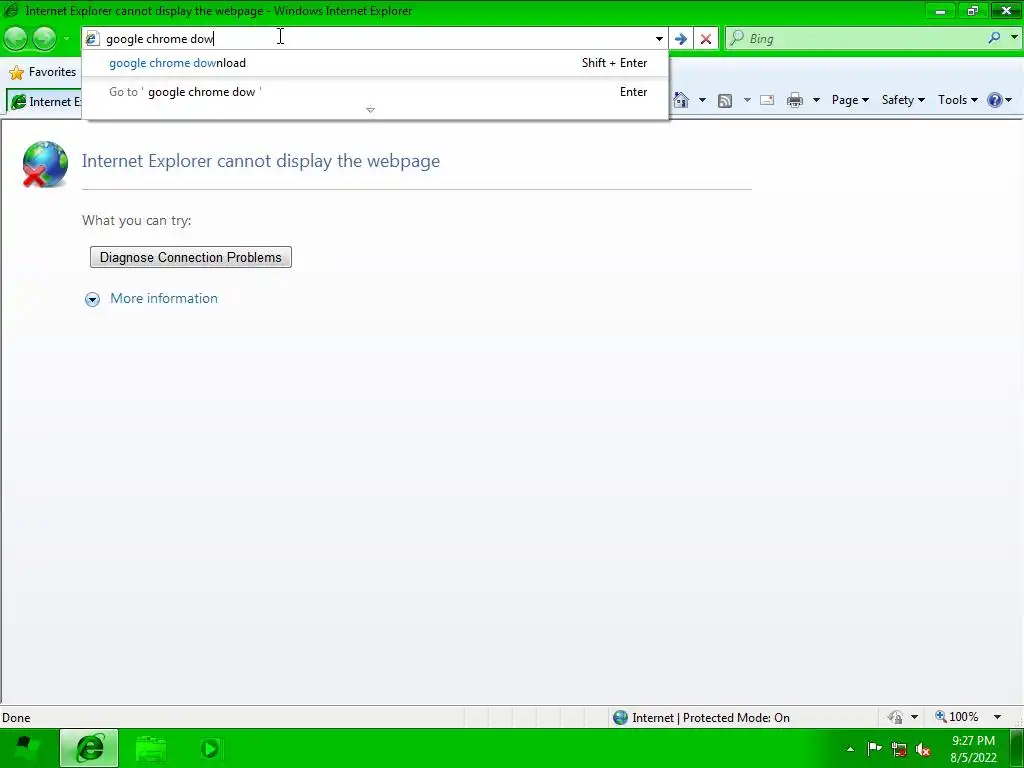
Task: Open the Favorites button
Action: (x=43, y=72)
